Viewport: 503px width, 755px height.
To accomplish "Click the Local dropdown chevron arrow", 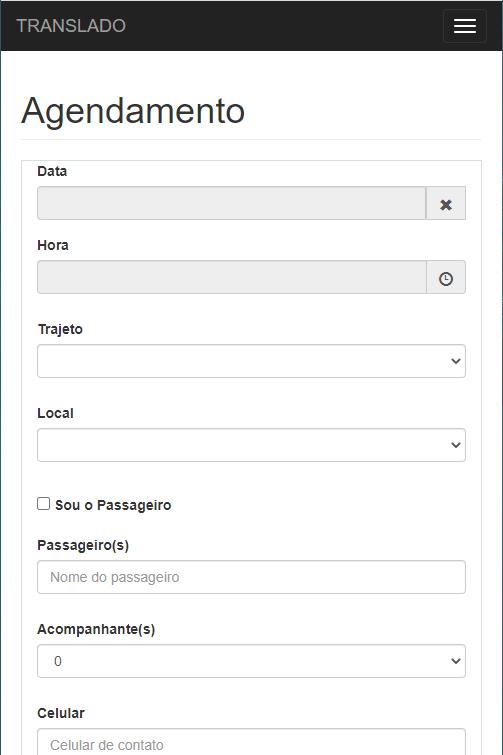I will pyautogui.click(x=455, y=445).
